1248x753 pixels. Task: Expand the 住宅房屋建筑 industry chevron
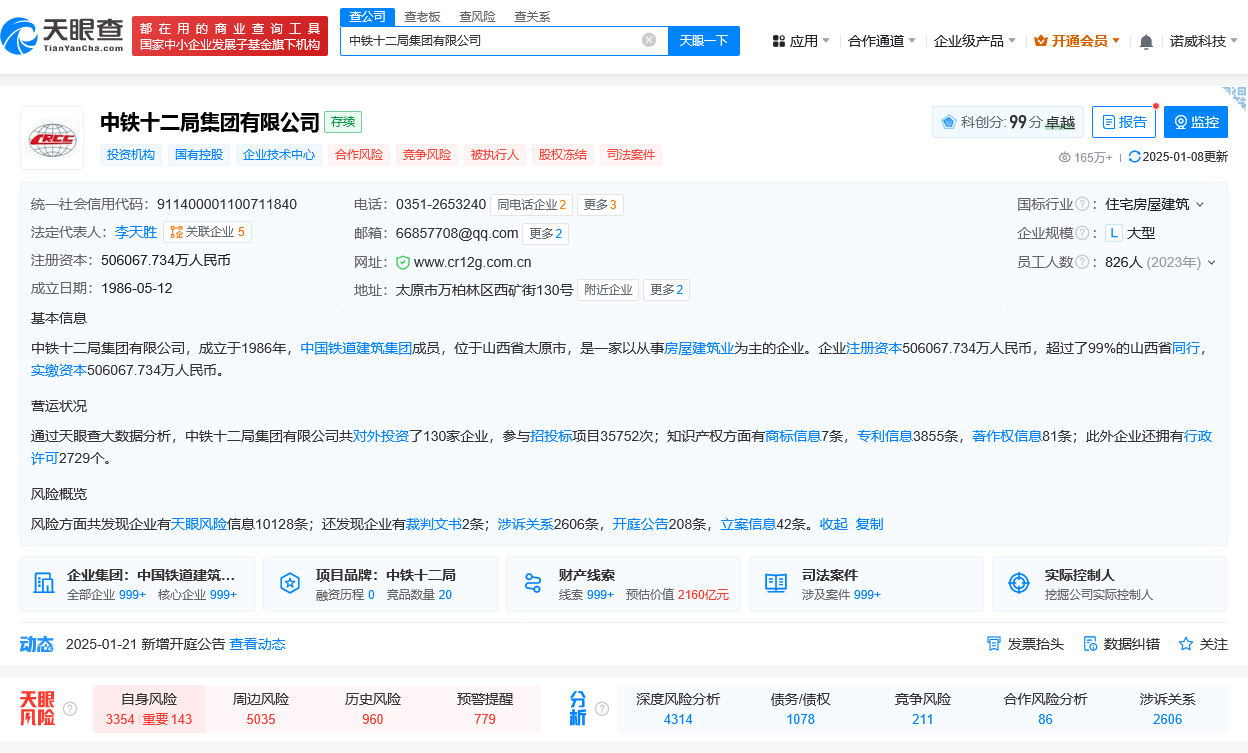[x=1200, y=204]
